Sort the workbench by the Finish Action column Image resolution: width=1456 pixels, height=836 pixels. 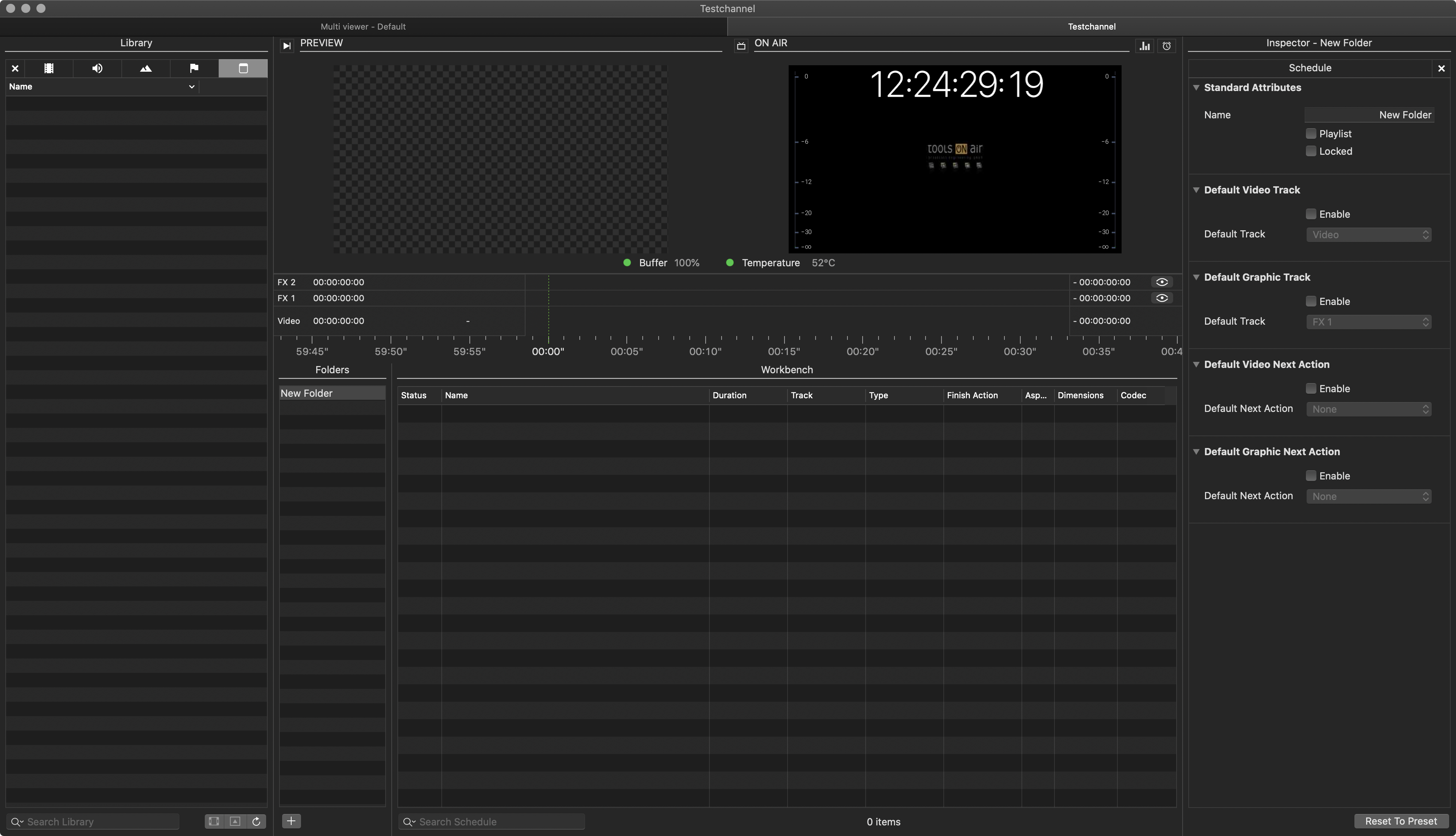pos(982,395)
